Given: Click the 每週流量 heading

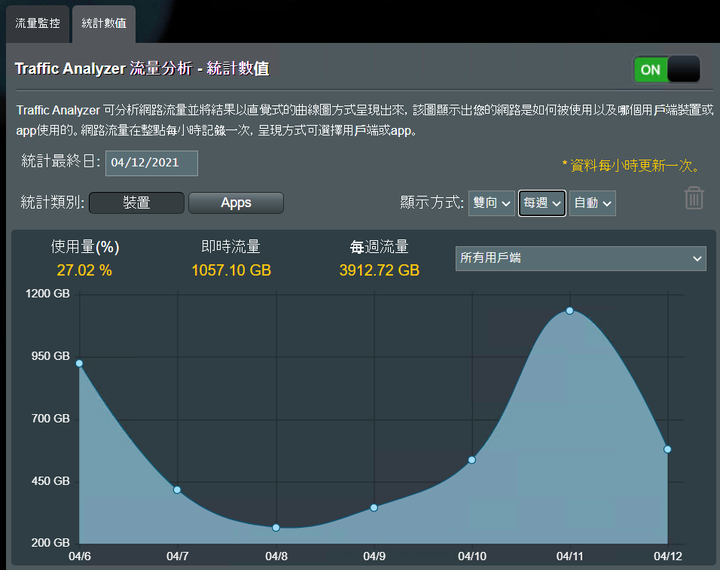Looking at the screenshot, I should coord(379,247).
